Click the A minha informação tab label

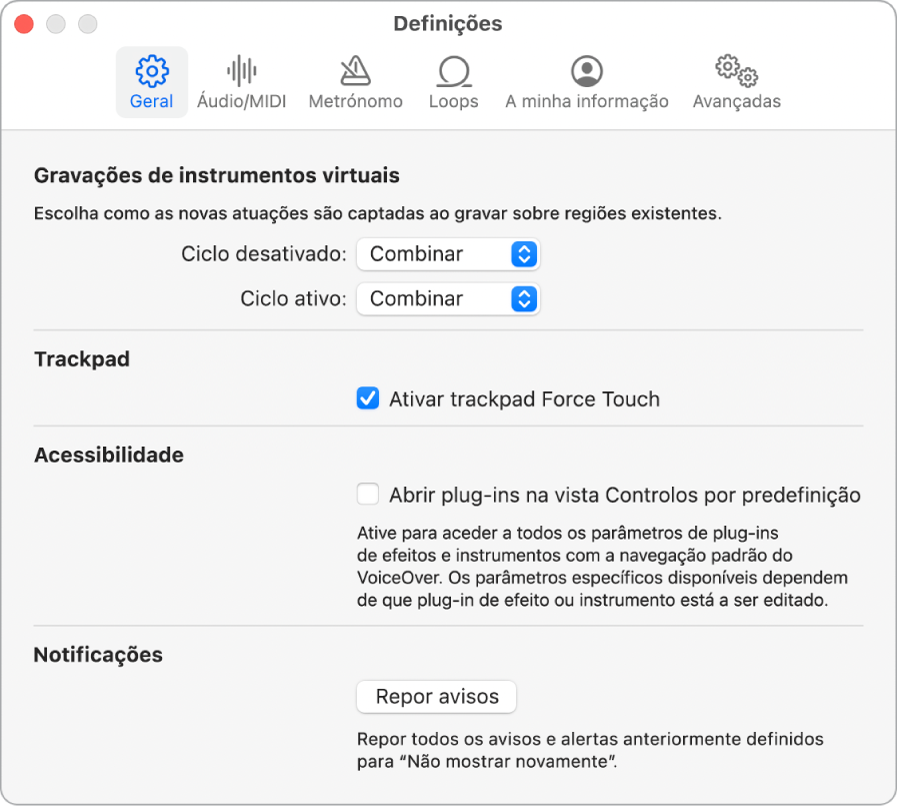pos(586,101)
